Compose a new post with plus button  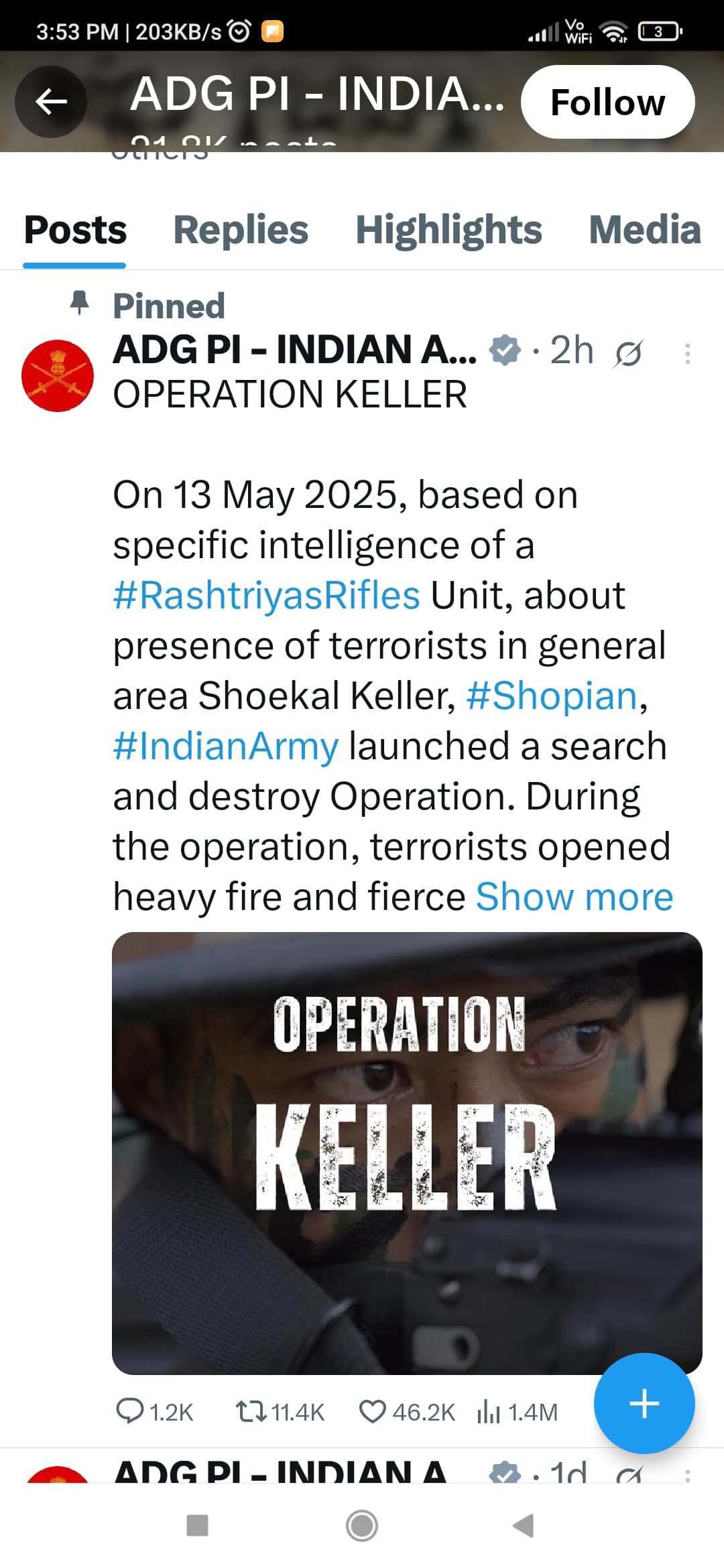[x=644, y=1403]
